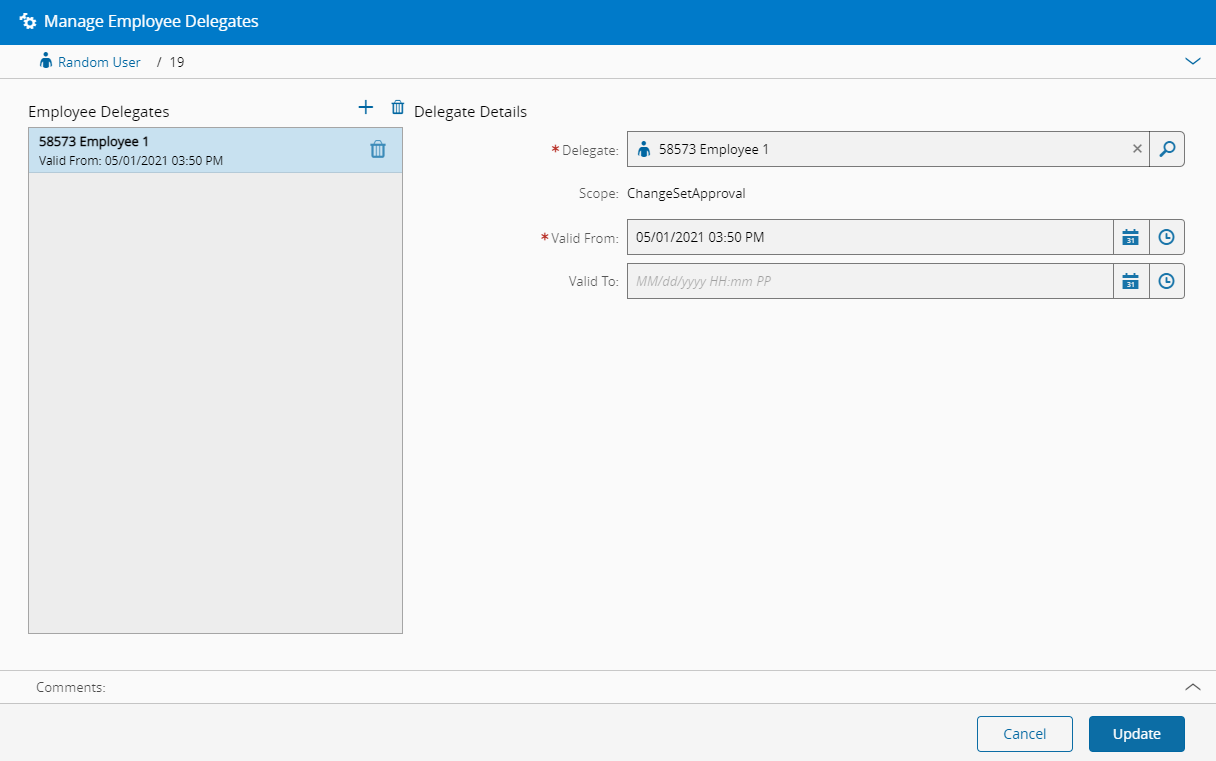Viewport: 1216px width, 761px height.
Task: Add a new employee delegate with plus icon
Action: tap(365, 108)
